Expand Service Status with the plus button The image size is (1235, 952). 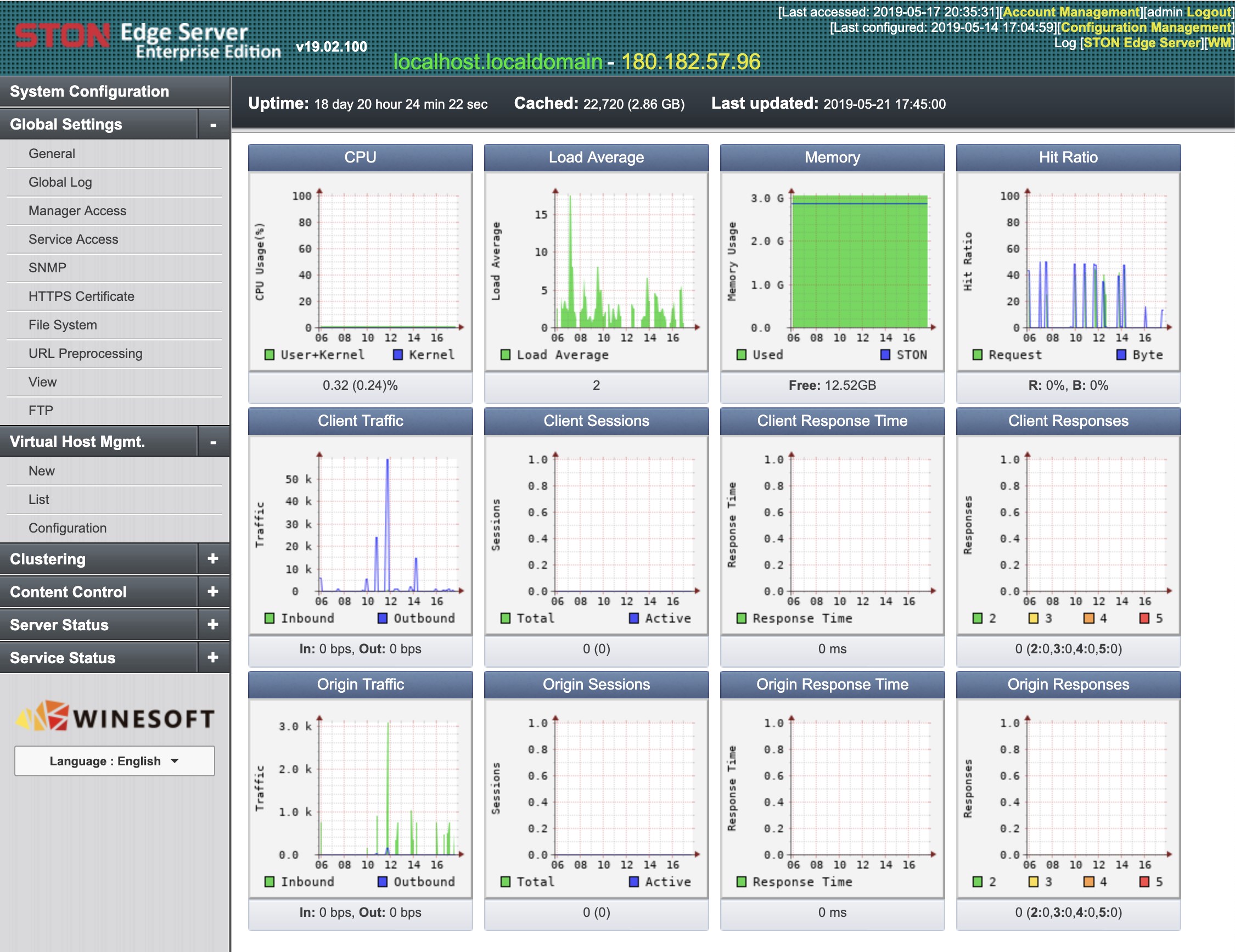[213, 657]
